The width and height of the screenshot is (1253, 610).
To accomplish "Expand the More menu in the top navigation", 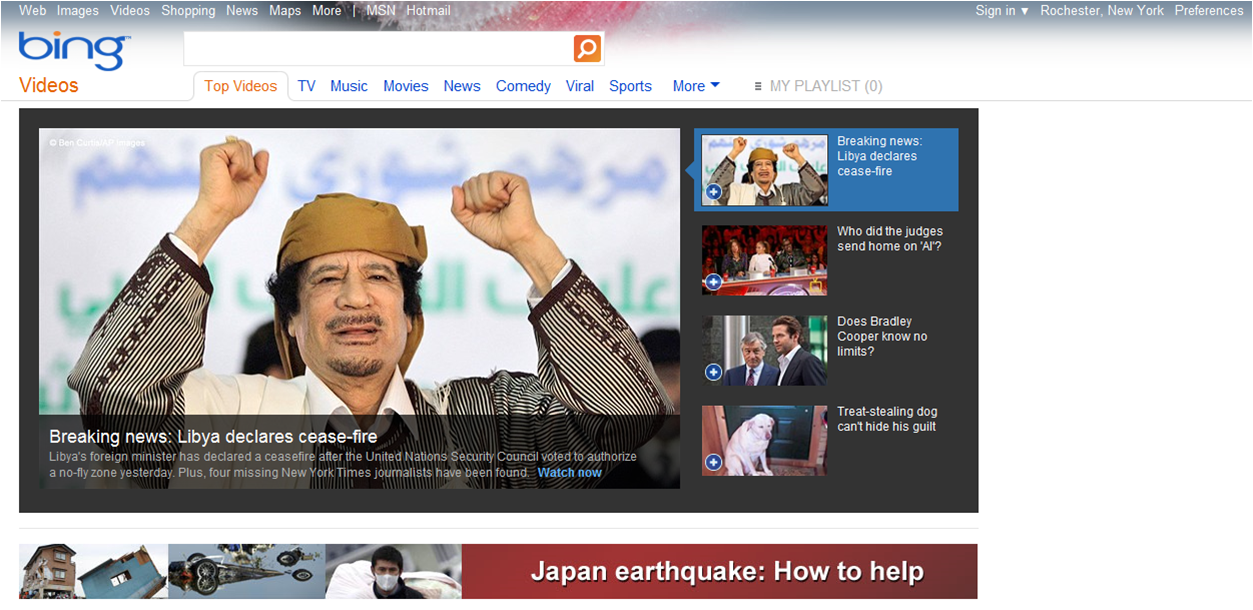I will [x=327, y=10].
